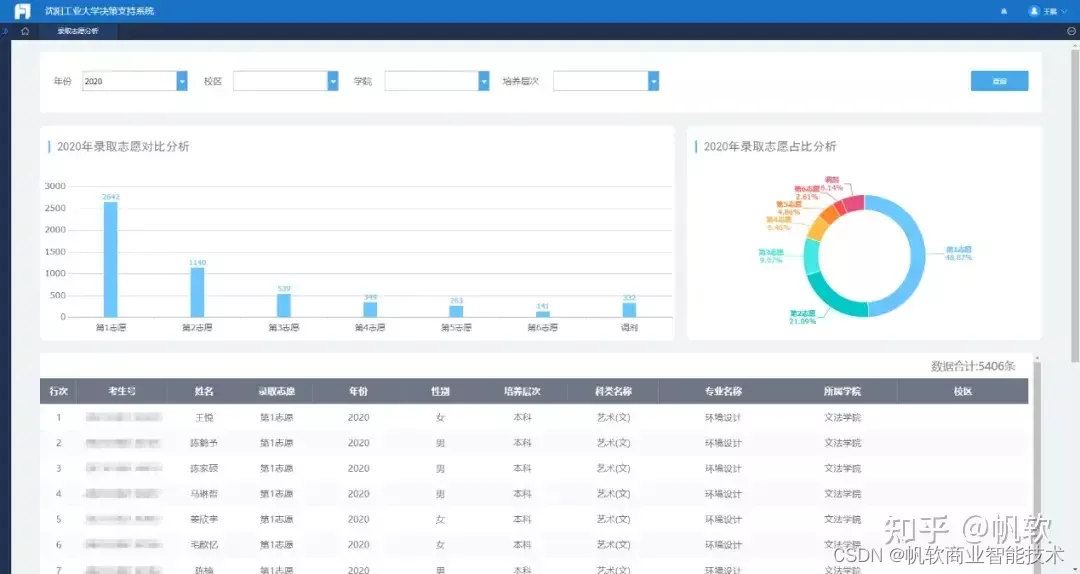Image resolution: width=1080 pixels, height=574 pixels.
Task: Click the name 毛歆忆 in row 6
Action: (x=204, y=545)
